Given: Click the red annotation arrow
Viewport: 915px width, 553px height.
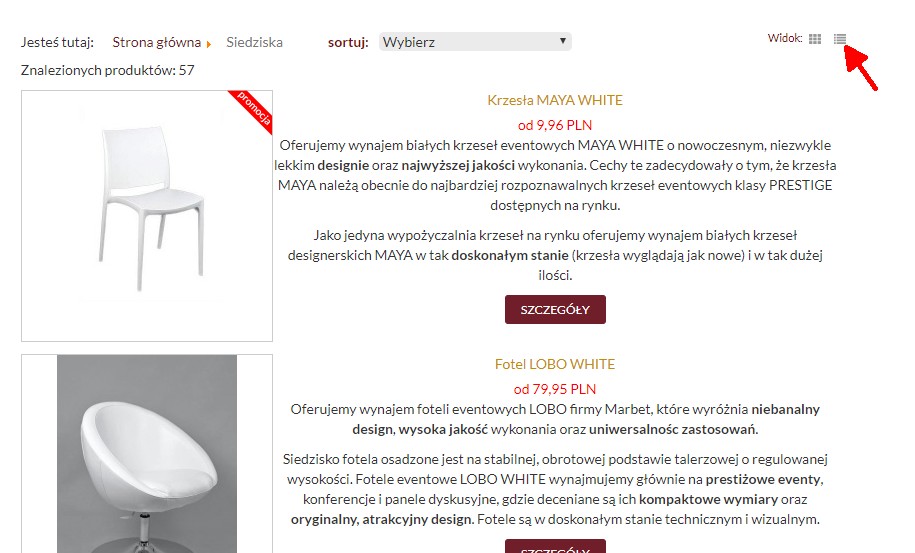Looking at the screenshot, I should tap(861, 68).
